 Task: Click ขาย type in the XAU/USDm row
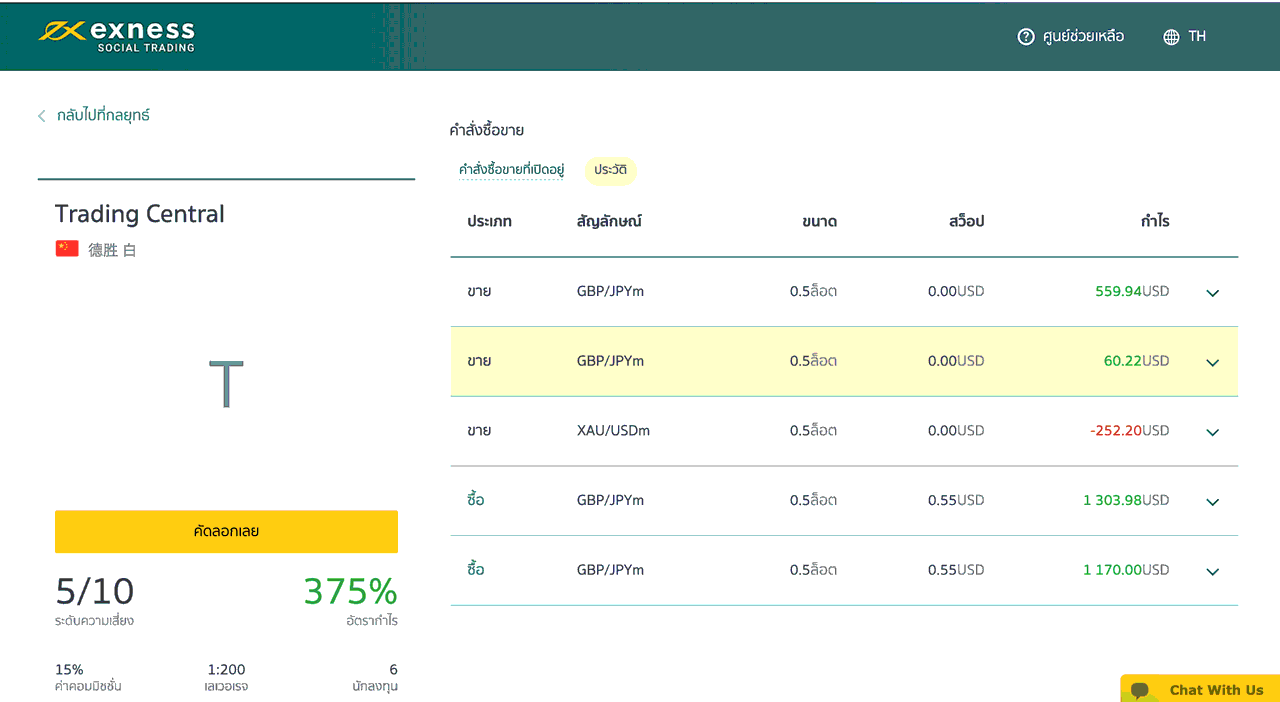tap(479, 431)
